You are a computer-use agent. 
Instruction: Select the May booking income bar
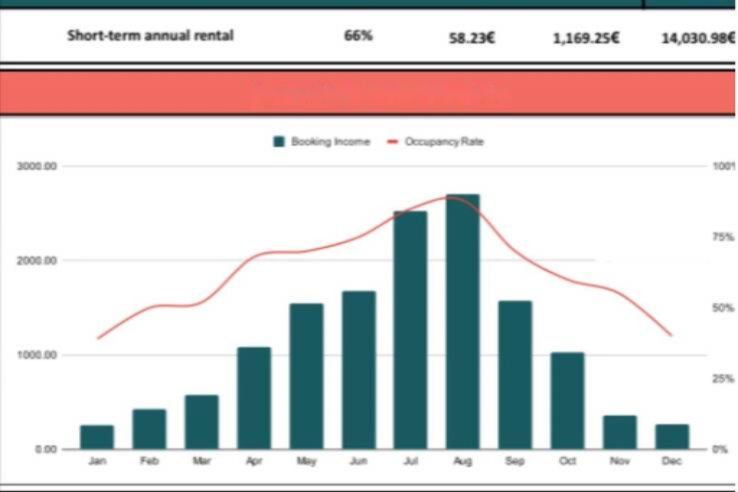tap(306, 376)
